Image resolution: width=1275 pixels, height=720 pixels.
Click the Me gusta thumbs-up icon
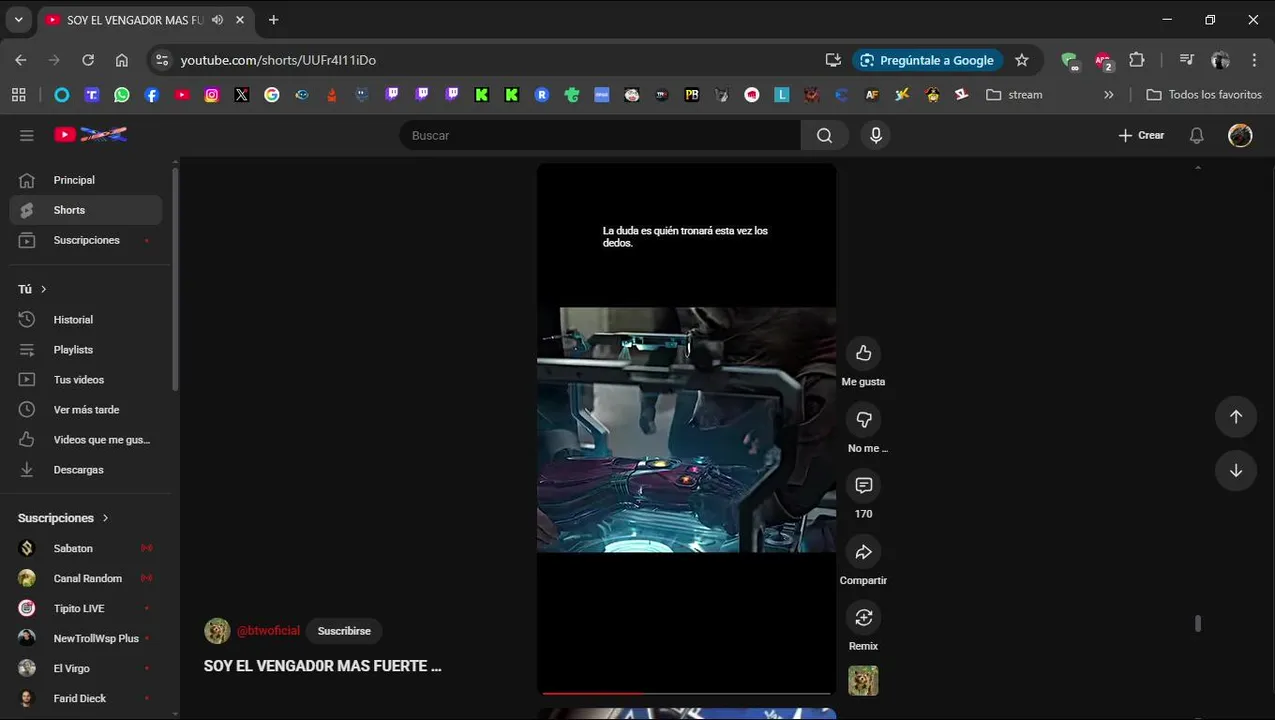[863, 353]
